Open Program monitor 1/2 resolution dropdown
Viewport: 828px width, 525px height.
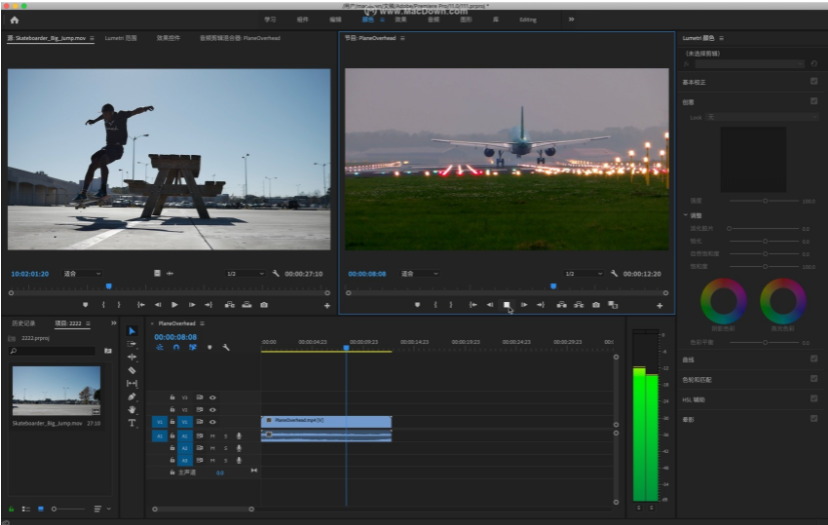coord(582,273)
